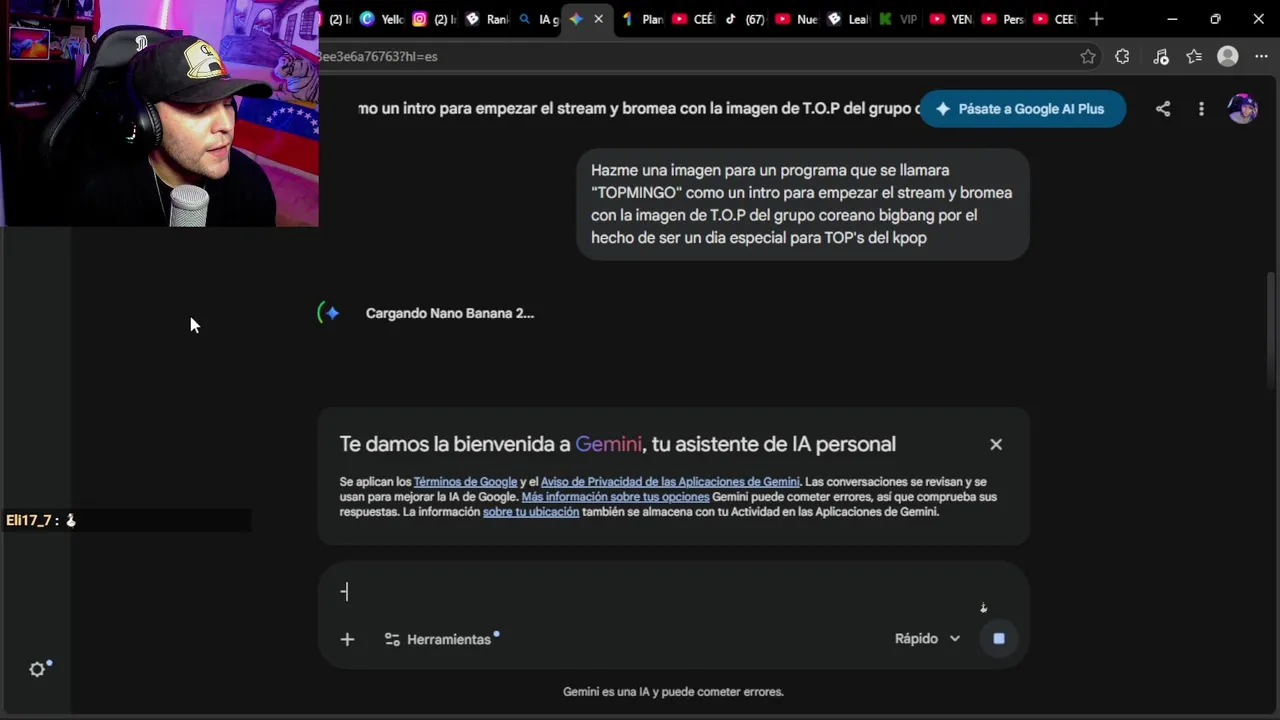Image resolution: width=1280 pixels, height=720 pixels.
Task: Switch to the TikTok (67) tab
Action: pyautogui.click(x=745, y=19)
